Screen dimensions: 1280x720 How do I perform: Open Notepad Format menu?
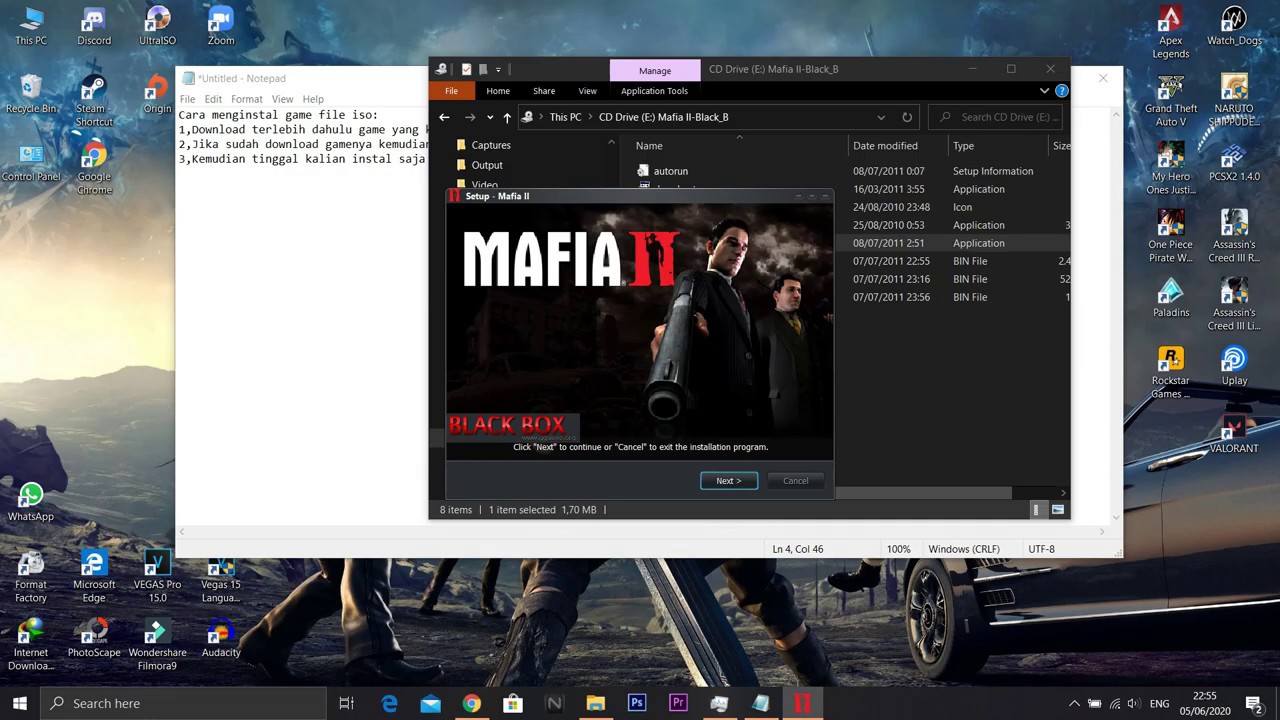(246, 99)
